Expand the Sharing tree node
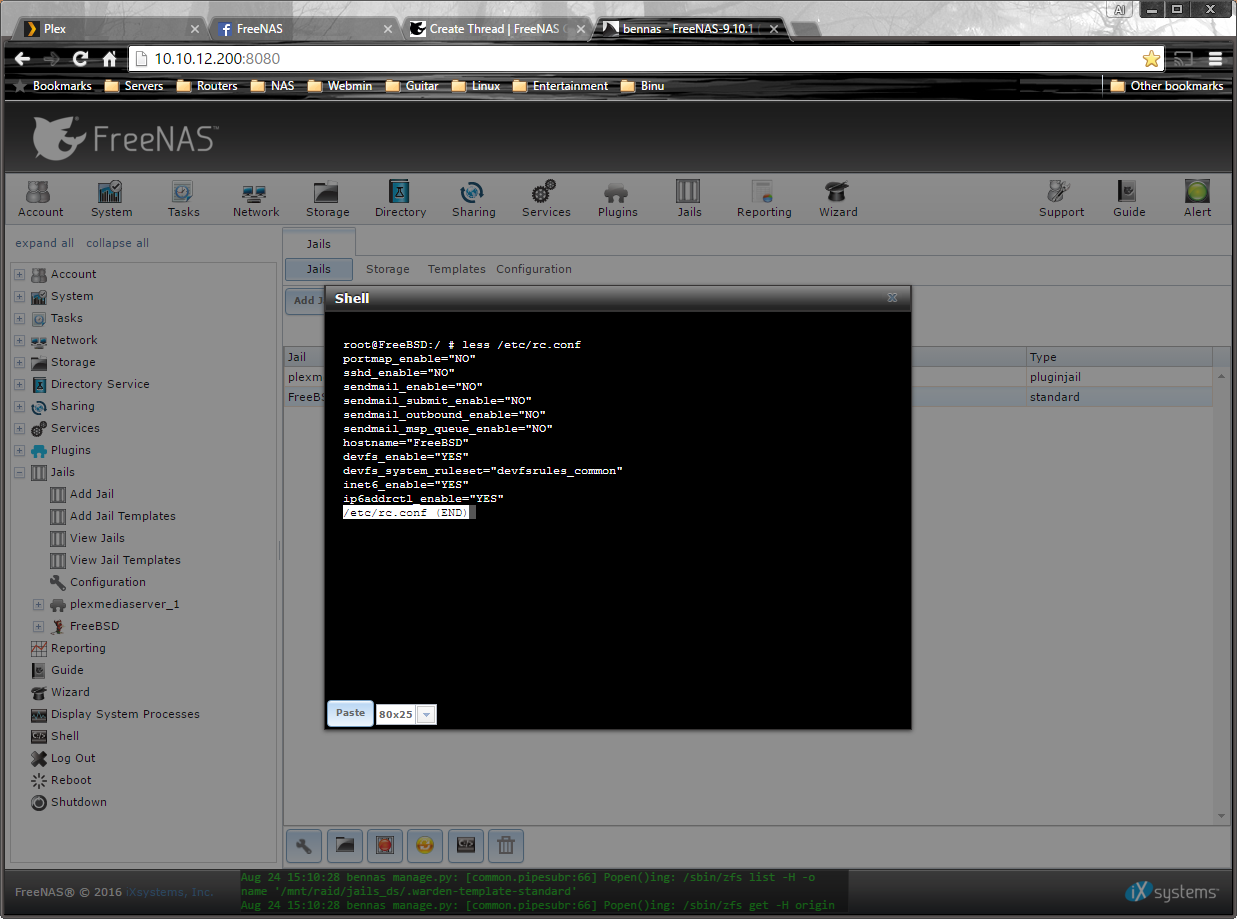Image resolution: width=1237 pixels, height=919 pixels. tap(20, 406)
